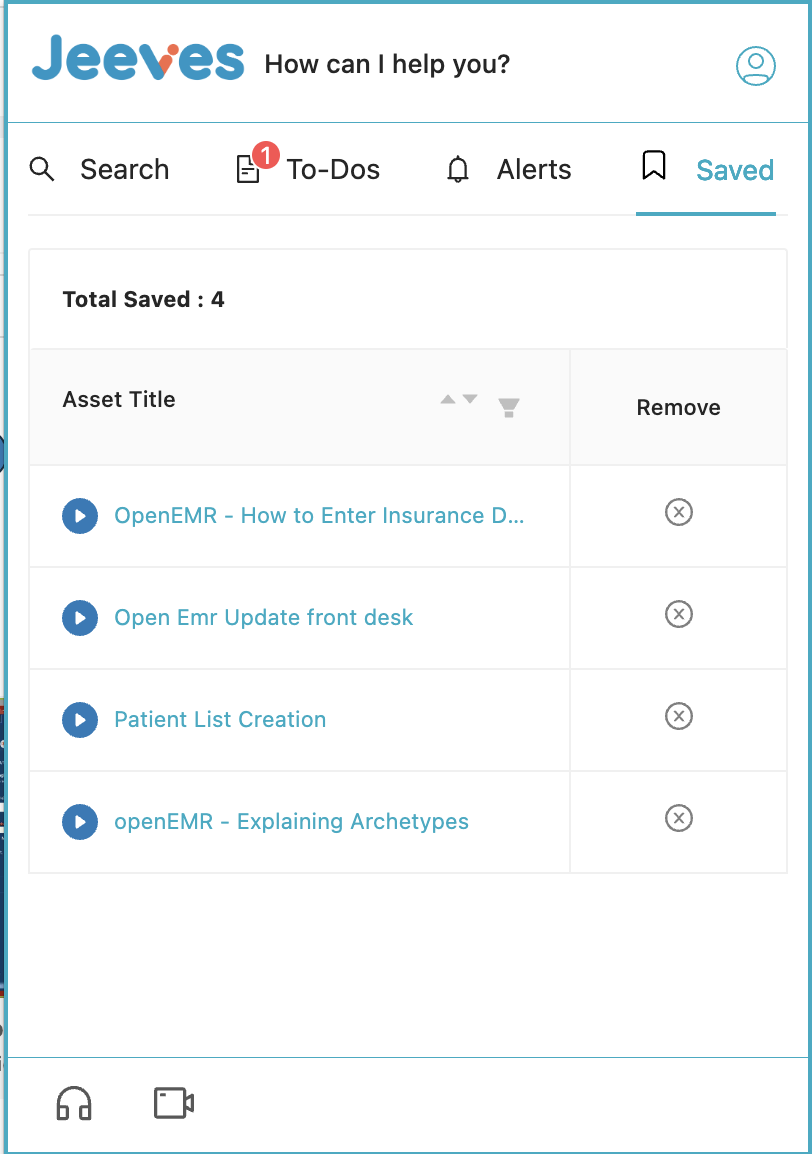812x1154 pixels.
Task: Remove Open Emr Update front desk
Action: [x=679, y=614]
